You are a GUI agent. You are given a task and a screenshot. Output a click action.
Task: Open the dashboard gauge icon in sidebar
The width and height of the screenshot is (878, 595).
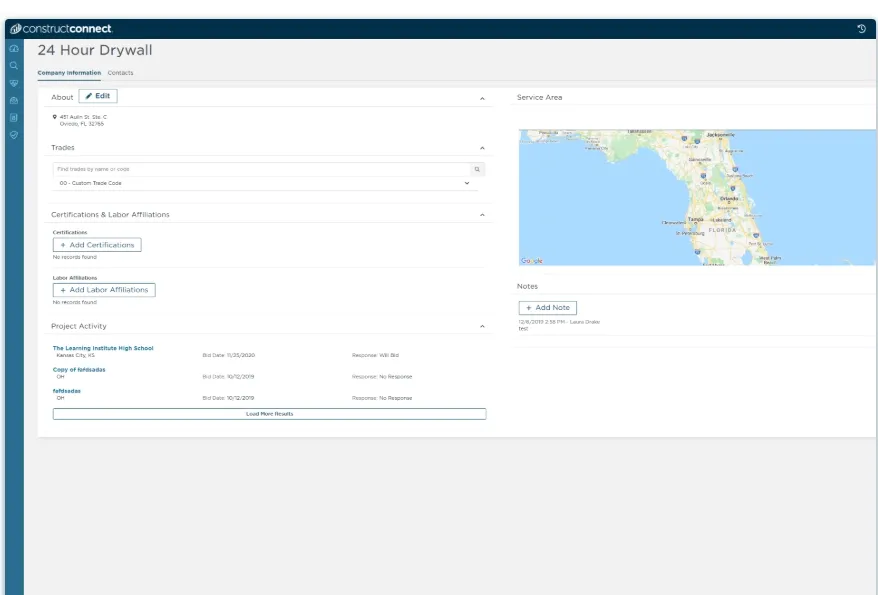pyautogui.click(x=14, y=49)
